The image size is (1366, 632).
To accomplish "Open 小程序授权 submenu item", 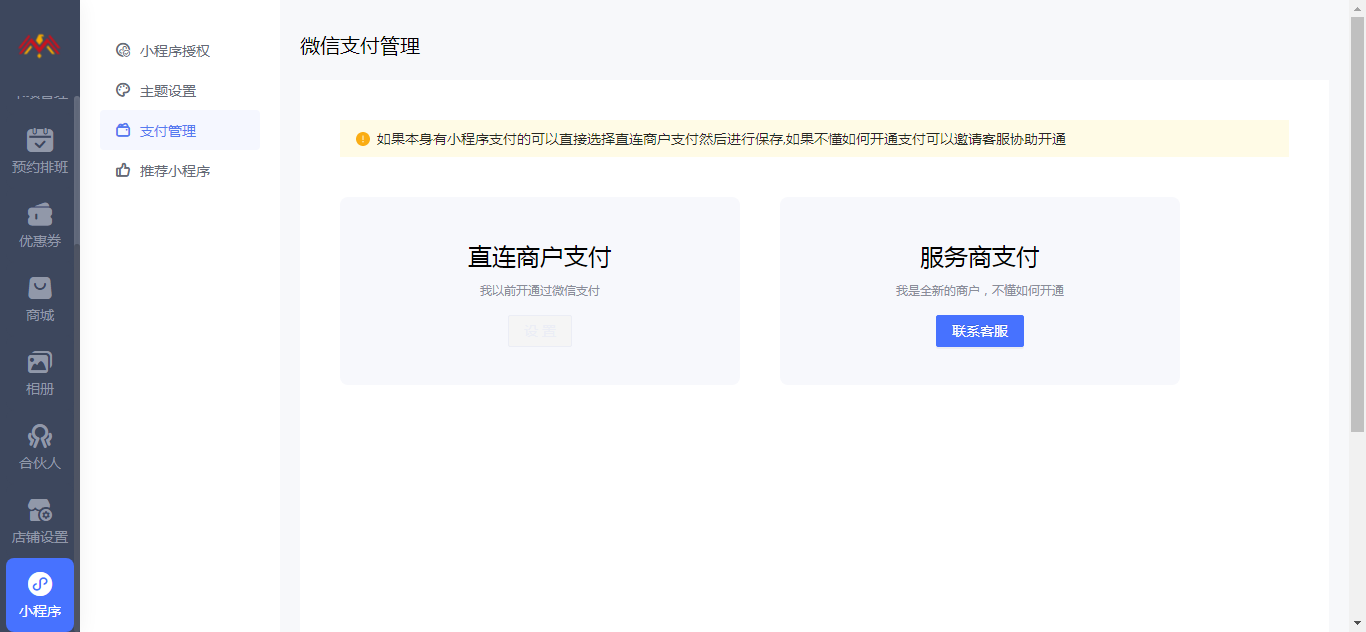I will [180, 50].
